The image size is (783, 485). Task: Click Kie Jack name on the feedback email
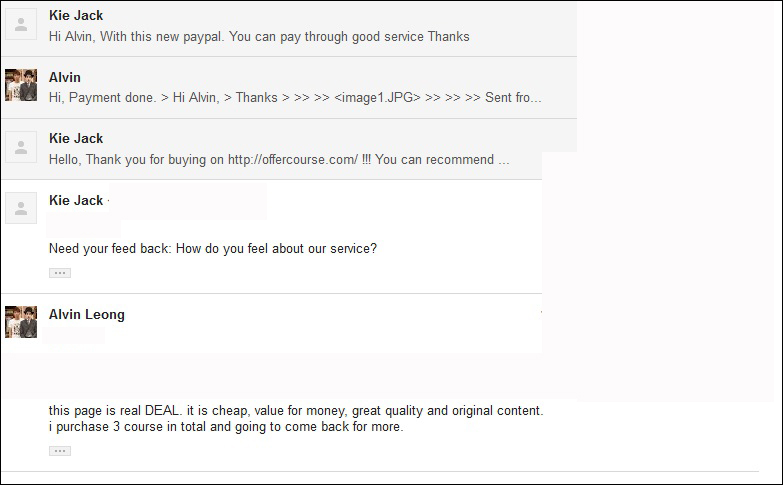point(76,200)
